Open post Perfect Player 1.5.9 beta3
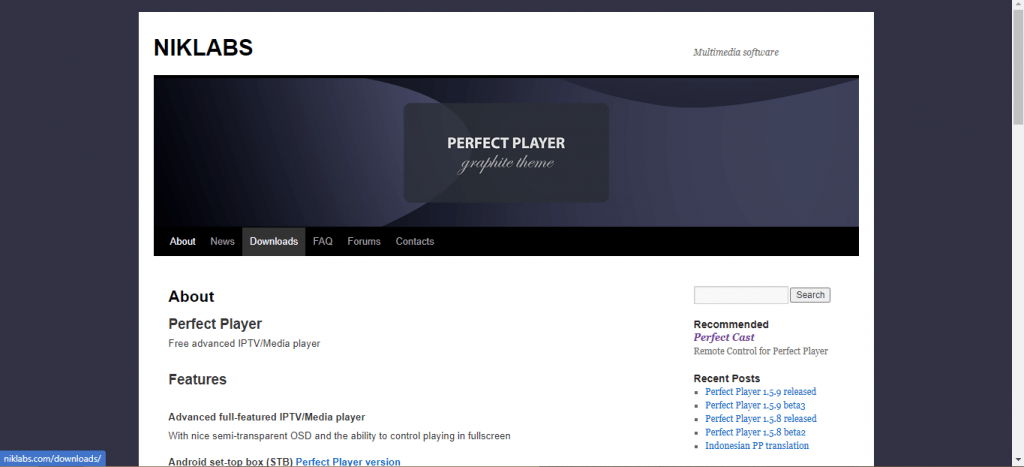The image size is (1024, 467). click(x=755, y=406)
